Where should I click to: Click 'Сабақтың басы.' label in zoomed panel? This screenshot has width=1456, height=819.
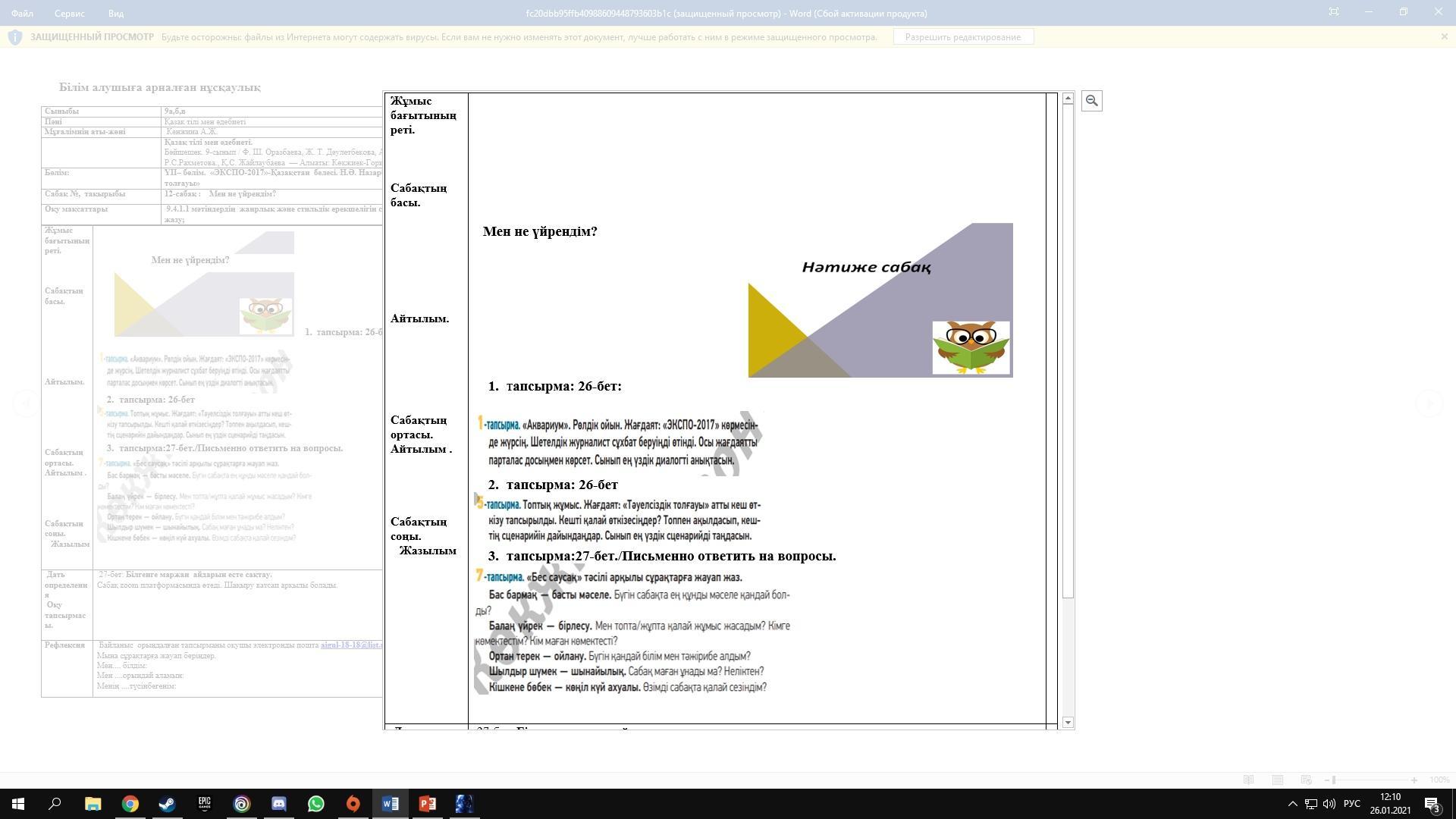click(x=419, y=195)
